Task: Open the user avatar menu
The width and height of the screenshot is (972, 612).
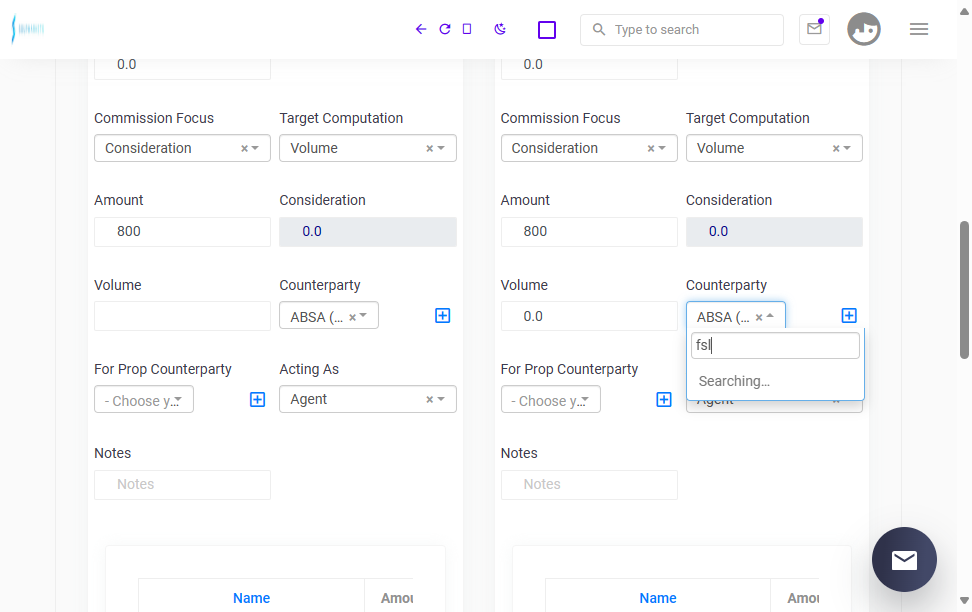Action: click(864, 29)
